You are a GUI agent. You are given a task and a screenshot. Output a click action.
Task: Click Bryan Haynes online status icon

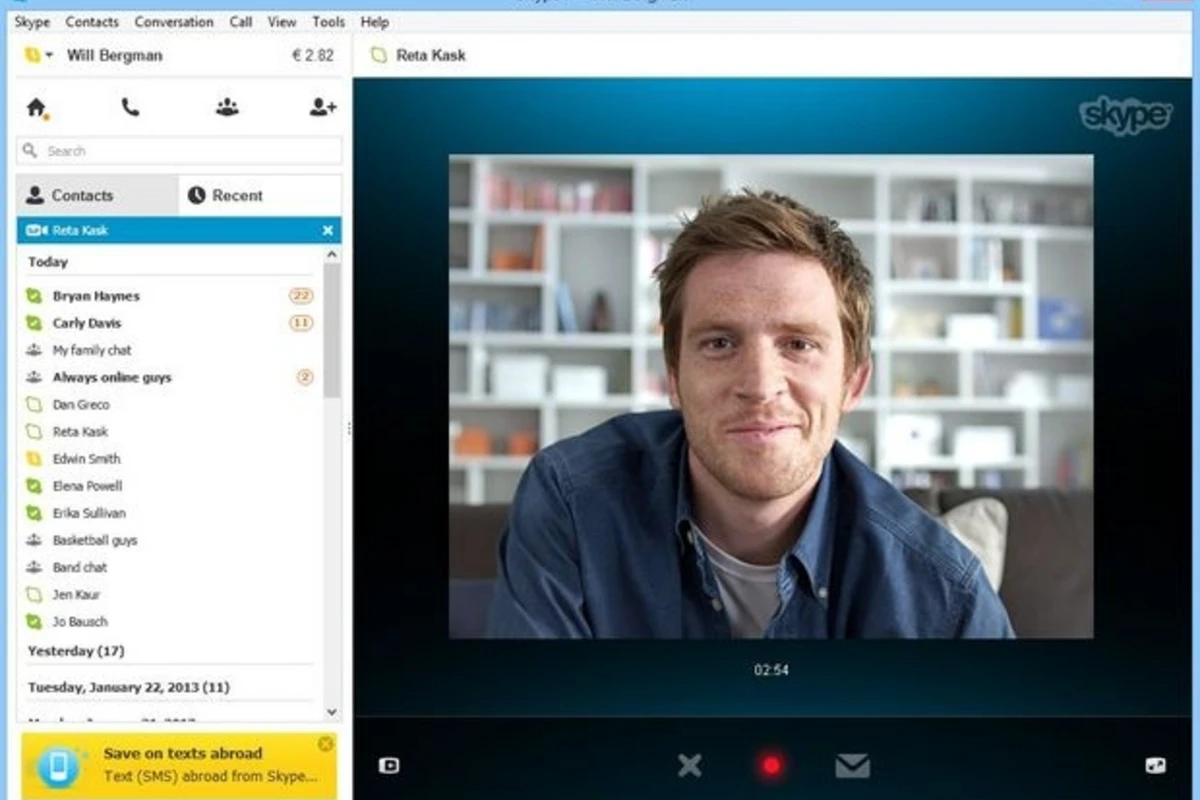pyautogui.click(x=34, y=296)
